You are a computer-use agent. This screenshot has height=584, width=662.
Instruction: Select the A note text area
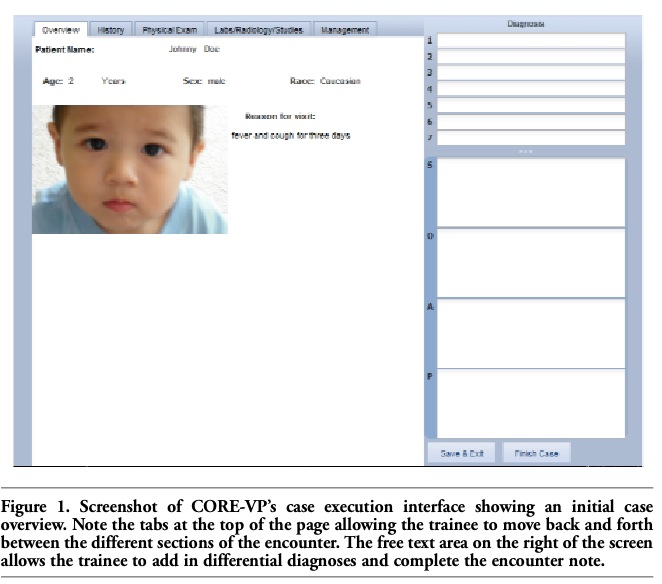531,332
